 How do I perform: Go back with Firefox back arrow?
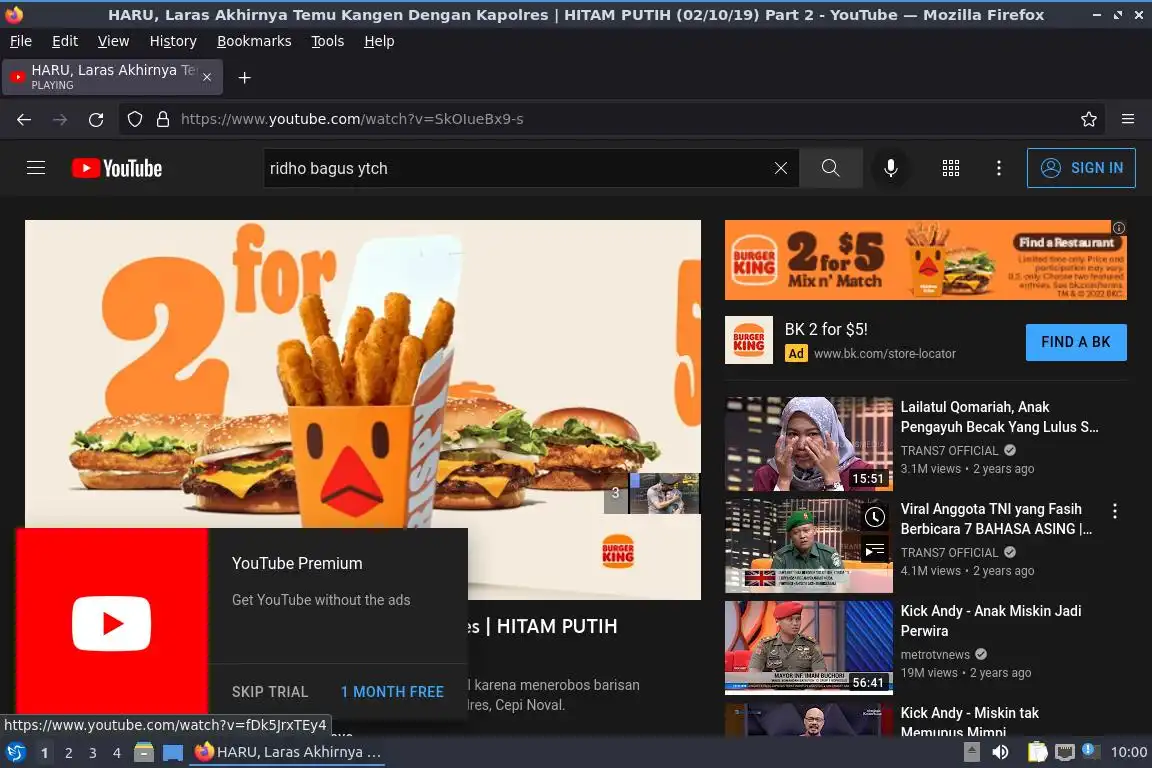[24, 119]
